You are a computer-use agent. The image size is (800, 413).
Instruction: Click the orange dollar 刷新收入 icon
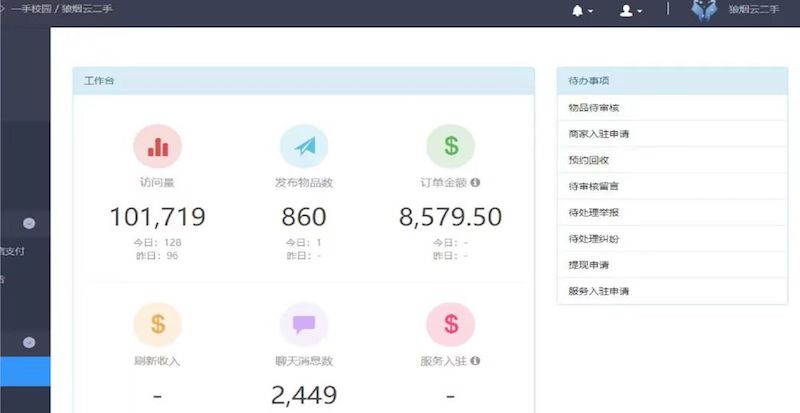(157, 324)
